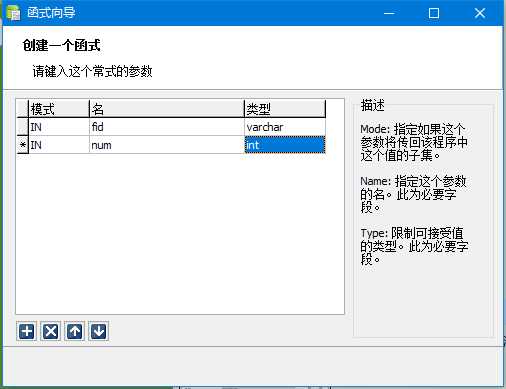This screenshot has width=506, height=389.
Task: Move parameter up with arrow icon
Action: [75, 331]
